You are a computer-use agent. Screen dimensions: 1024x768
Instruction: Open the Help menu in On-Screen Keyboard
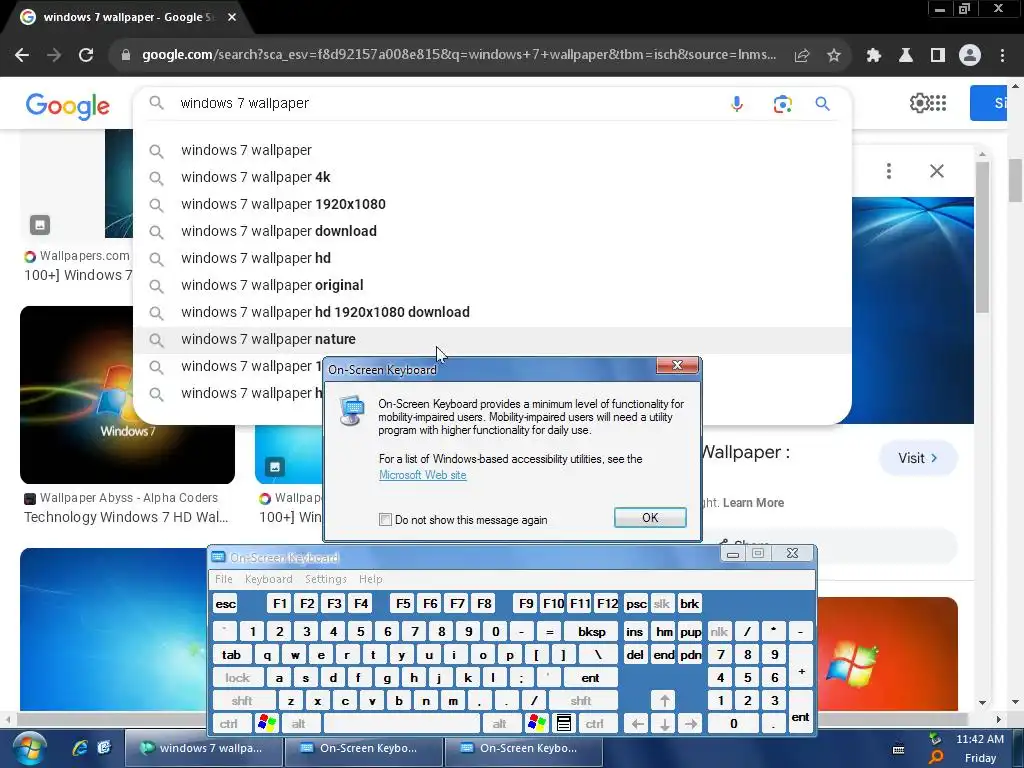(371, 579)
